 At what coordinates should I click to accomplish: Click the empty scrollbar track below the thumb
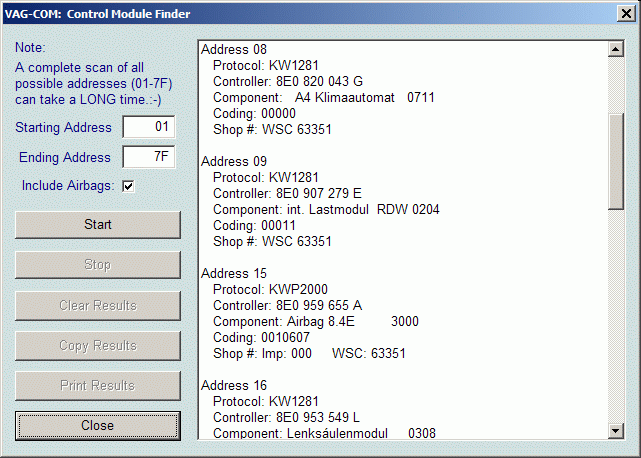[616, 320]
